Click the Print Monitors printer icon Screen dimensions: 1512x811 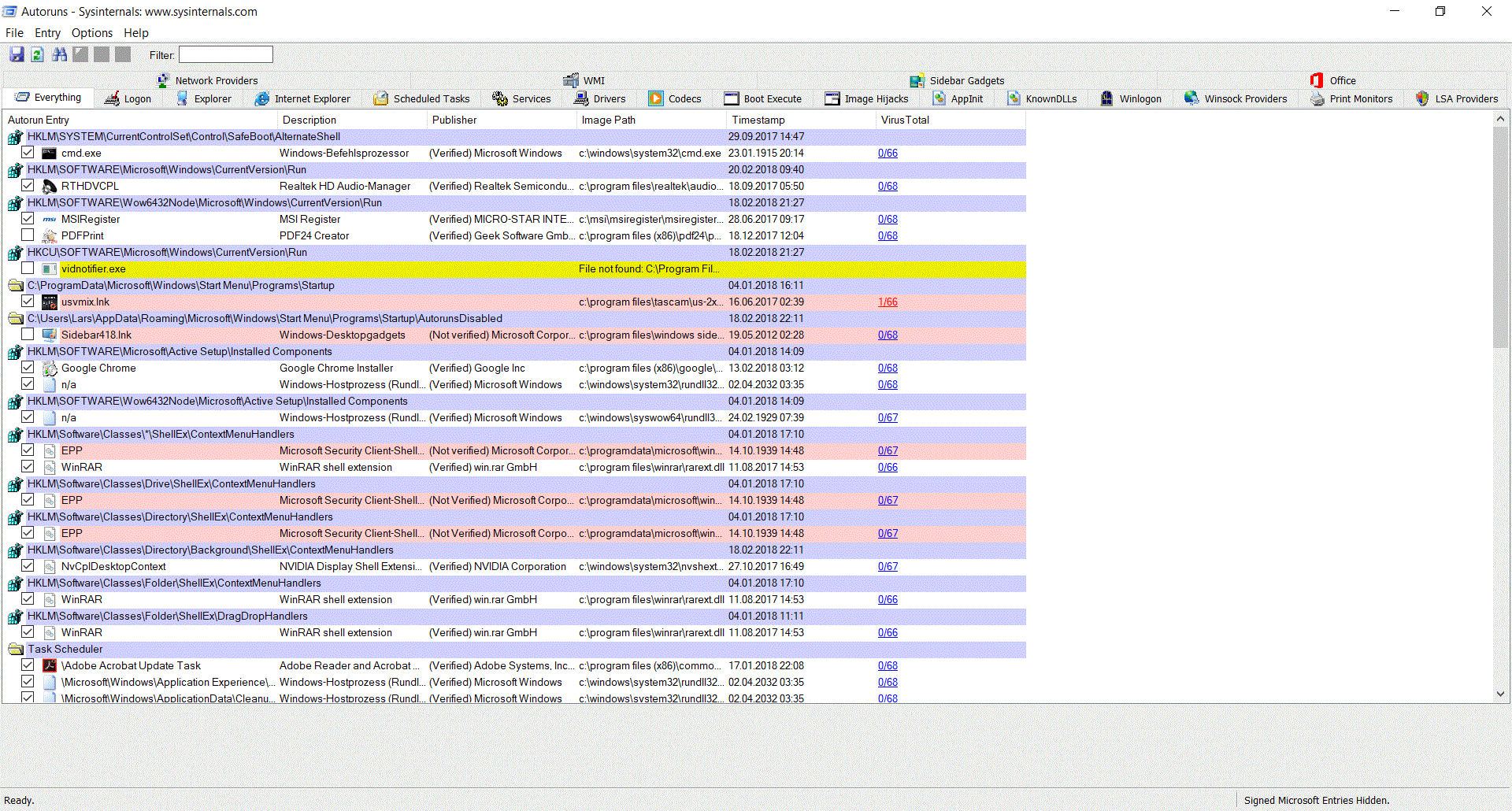tap(1317, 98)
